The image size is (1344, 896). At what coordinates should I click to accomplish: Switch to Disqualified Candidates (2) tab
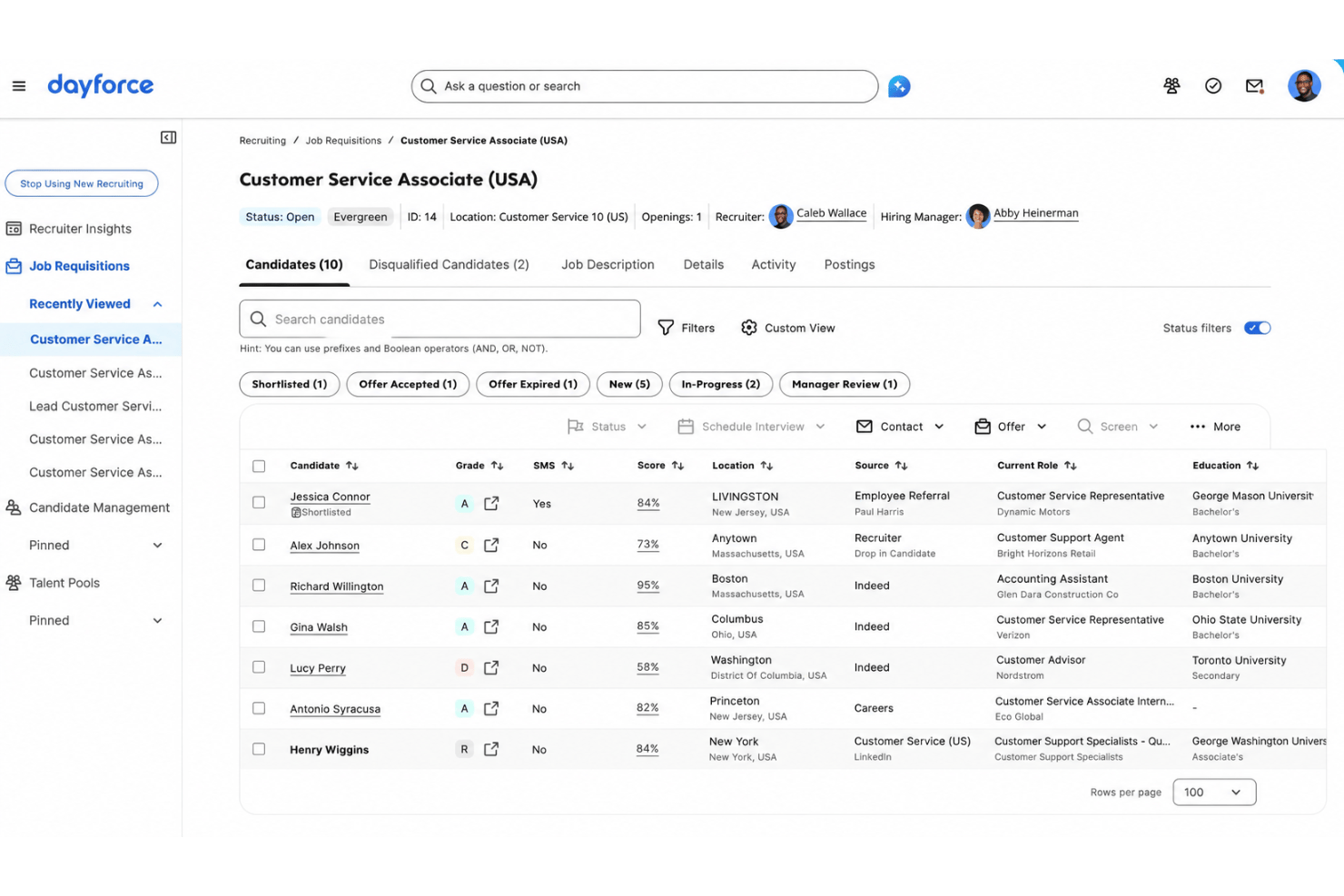click(449, 265)
